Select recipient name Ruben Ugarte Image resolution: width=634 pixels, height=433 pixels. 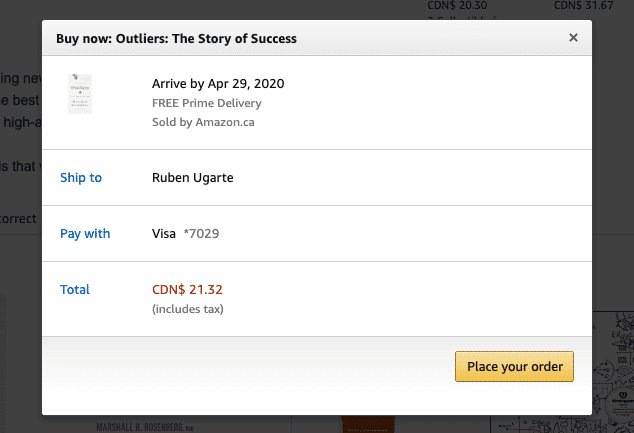pos(192,177)
